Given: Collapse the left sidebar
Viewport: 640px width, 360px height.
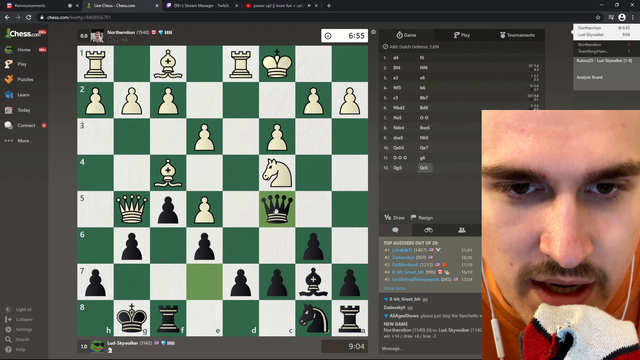Looking at the screenshot, I should pos(24,319).
